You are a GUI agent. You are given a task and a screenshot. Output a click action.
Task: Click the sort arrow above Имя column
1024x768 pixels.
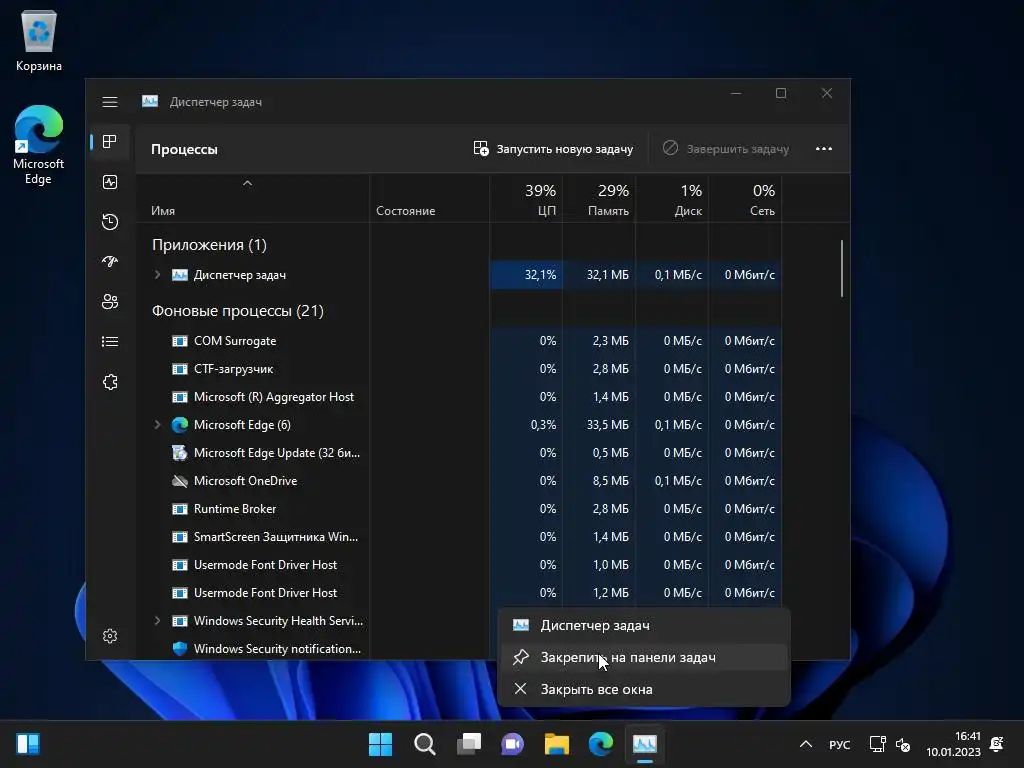[248, 184]
